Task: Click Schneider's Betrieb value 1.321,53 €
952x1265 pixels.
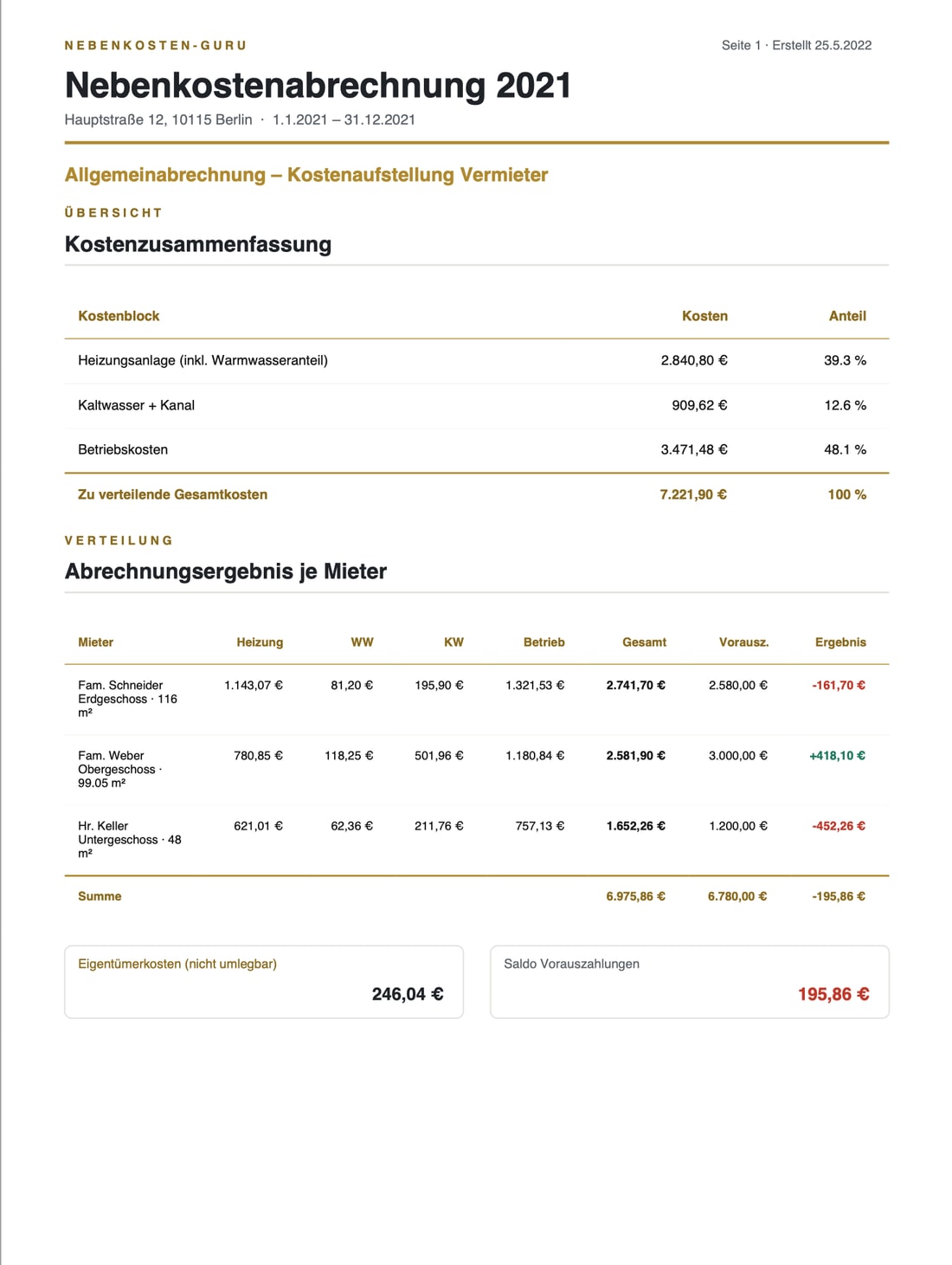Action: point(535,685)
